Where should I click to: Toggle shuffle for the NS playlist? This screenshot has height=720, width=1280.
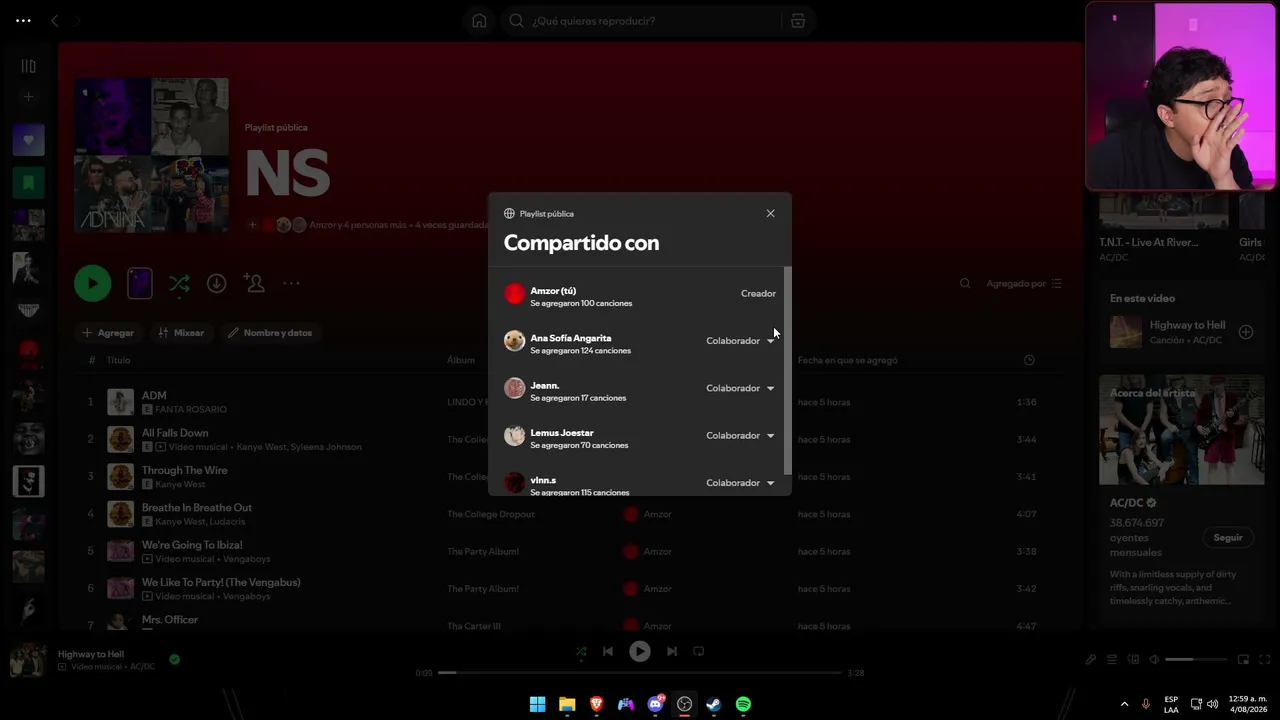click(x=179, y=284)
